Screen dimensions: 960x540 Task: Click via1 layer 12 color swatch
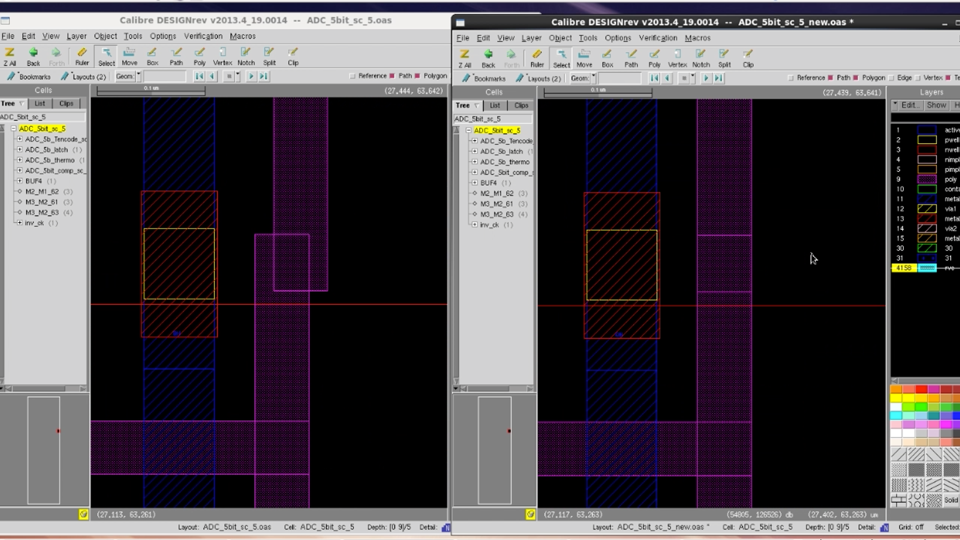coord(927,209)
